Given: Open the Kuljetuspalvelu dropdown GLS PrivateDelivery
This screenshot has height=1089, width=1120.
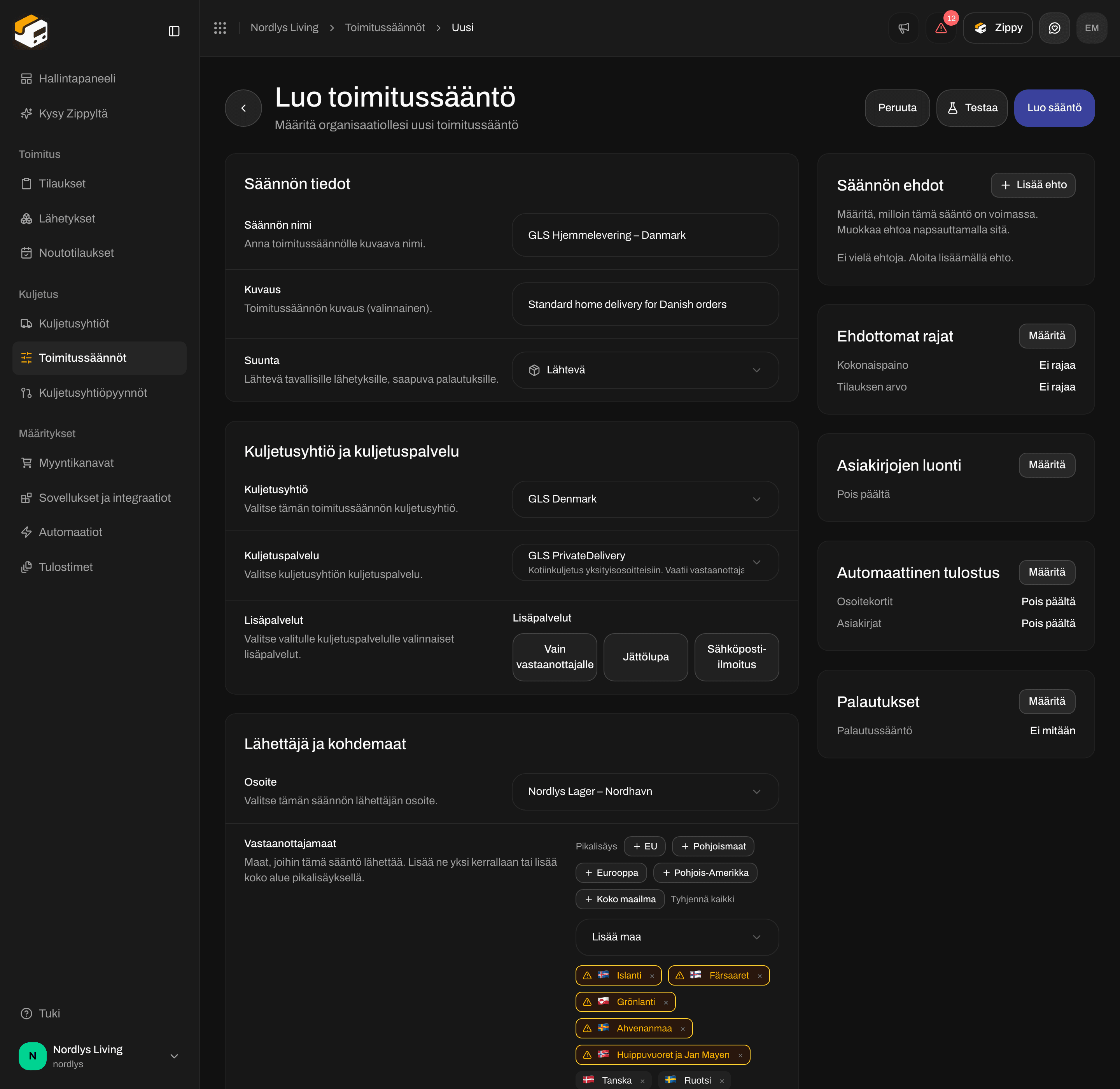Looking at the screenshot, I should (x=645, y=562).
